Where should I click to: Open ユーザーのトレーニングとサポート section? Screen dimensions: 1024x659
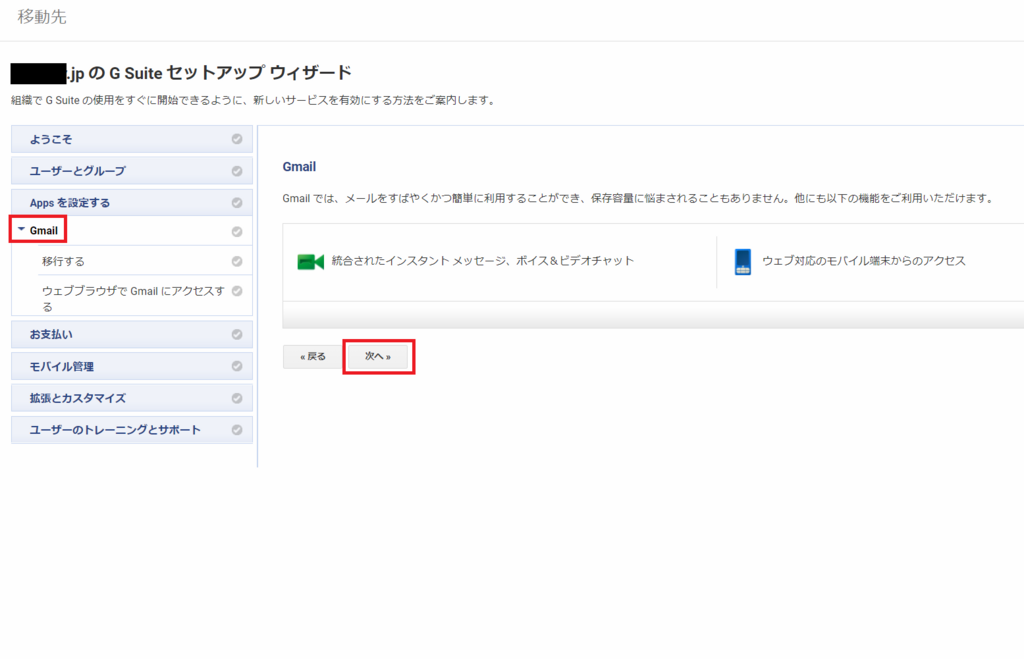pyautogui.click(x=132, y=430)
